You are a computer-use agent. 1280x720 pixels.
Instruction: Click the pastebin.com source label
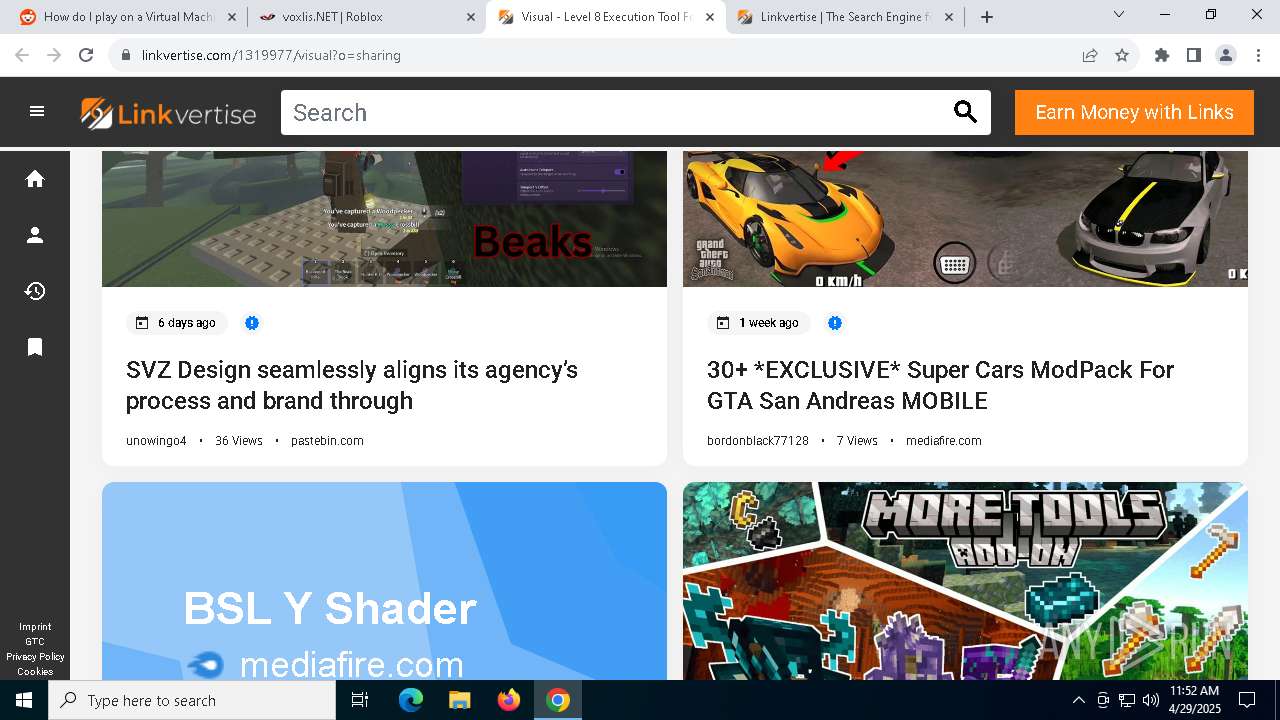pos(327,441)
